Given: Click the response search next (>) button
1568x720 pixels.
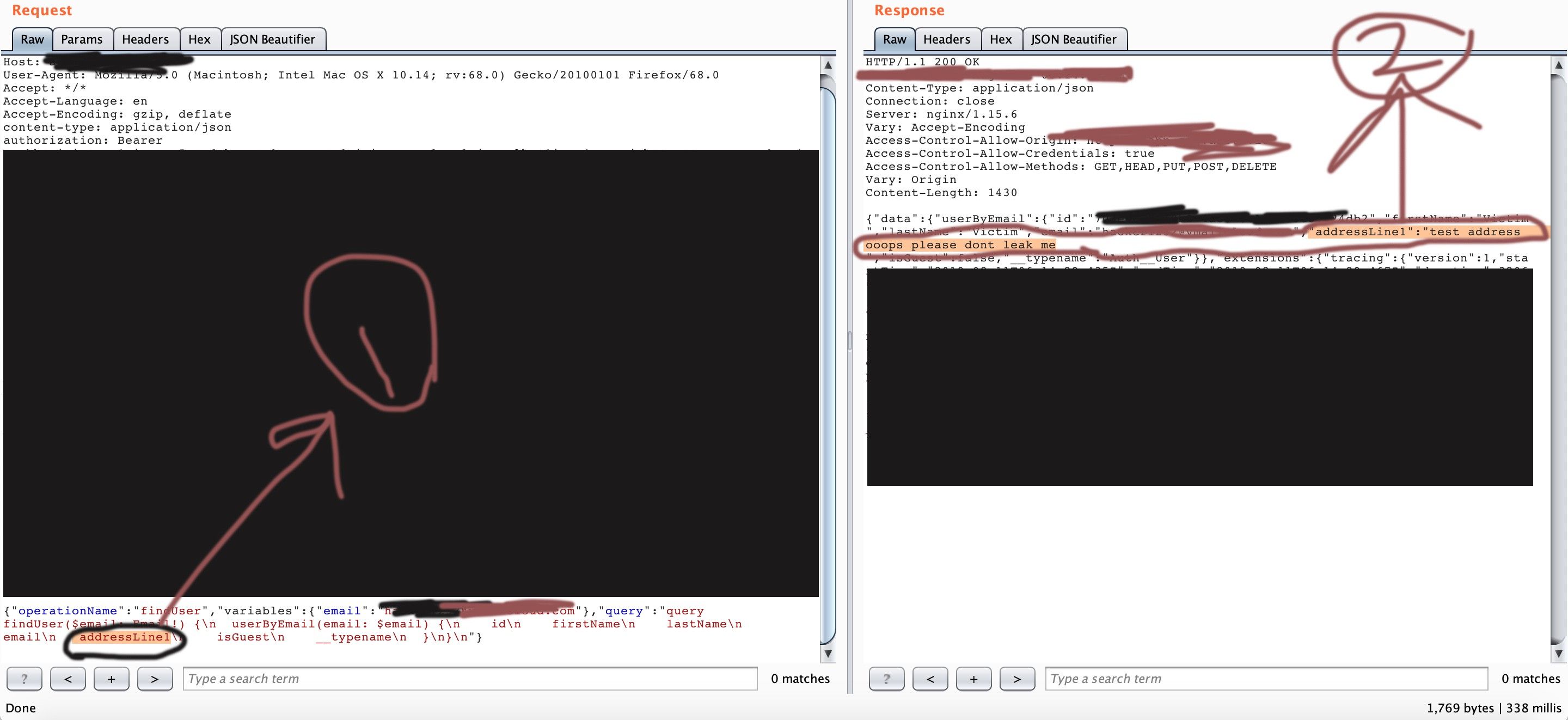Looking at the screenshot, I should 1017,679.
